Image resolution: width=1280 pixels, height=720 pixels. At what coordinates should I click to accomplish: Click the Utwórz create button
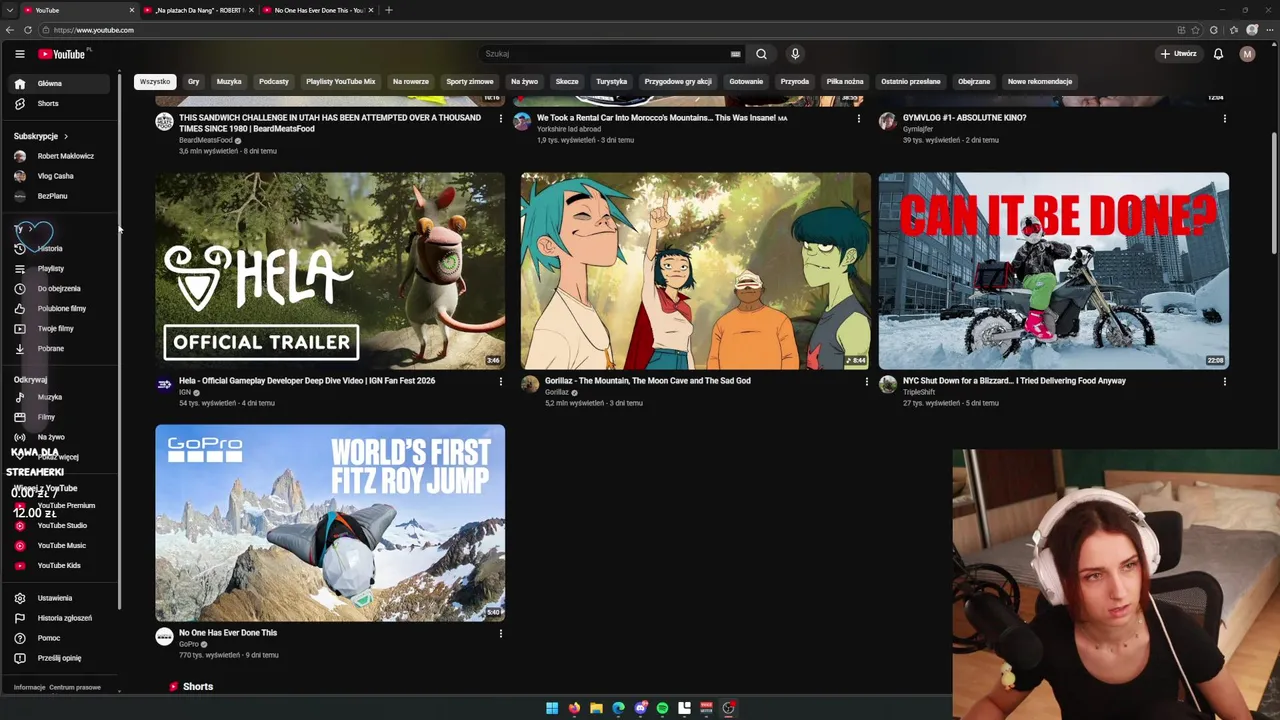click(1179, 54)
